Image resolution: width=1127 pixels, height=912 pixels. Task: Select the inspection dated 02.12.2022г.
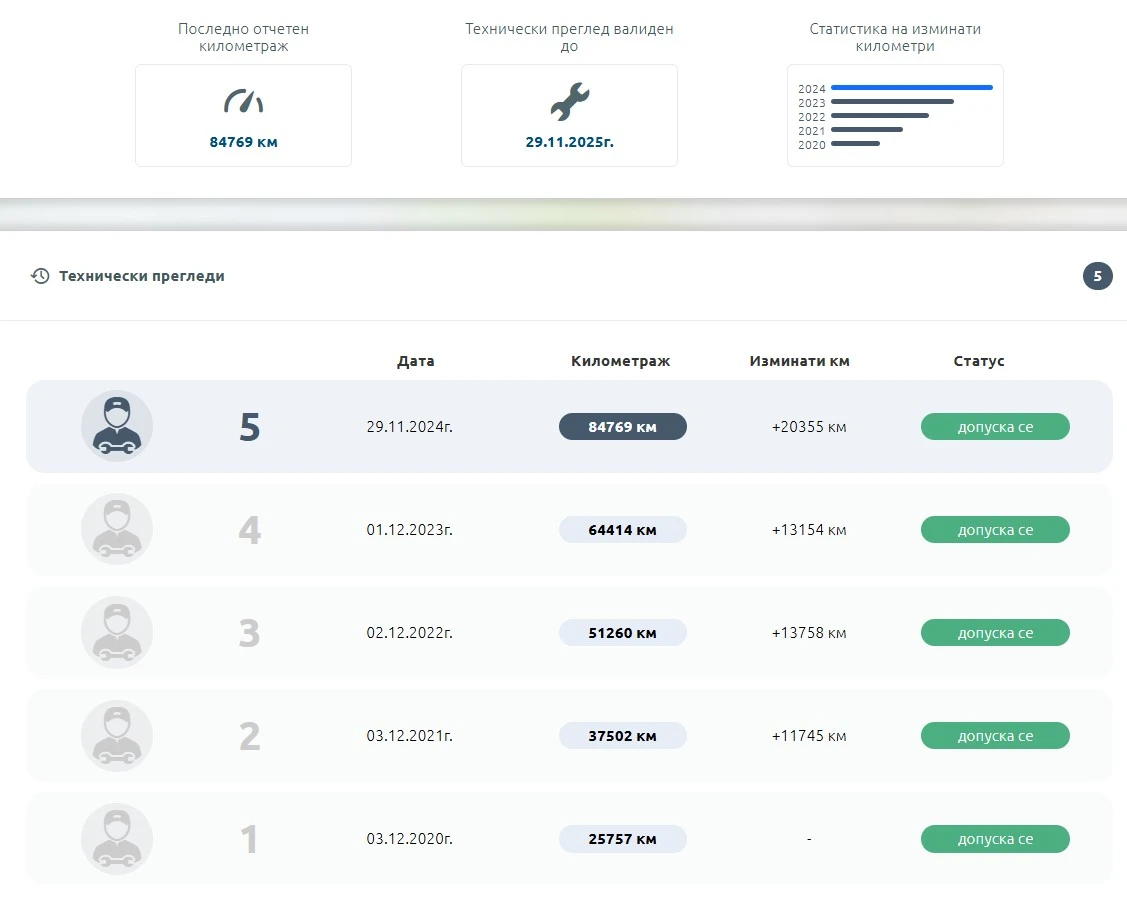tap(409, 633)
